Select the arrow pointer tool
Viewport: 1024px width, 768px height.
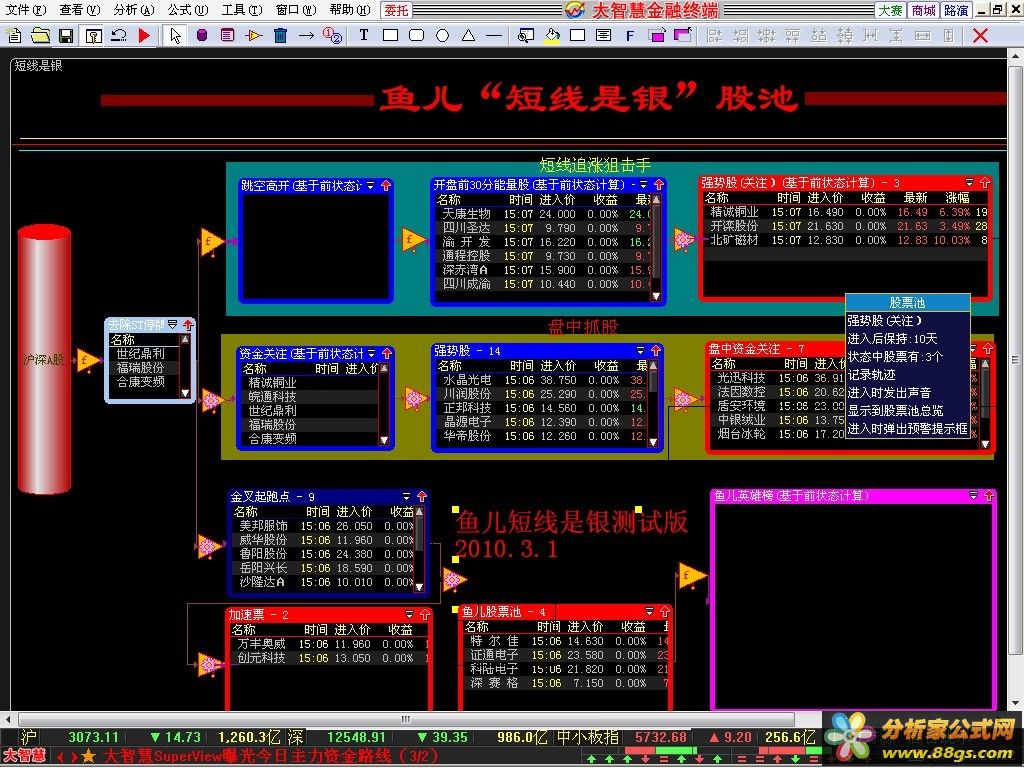[x=175, y=35]
